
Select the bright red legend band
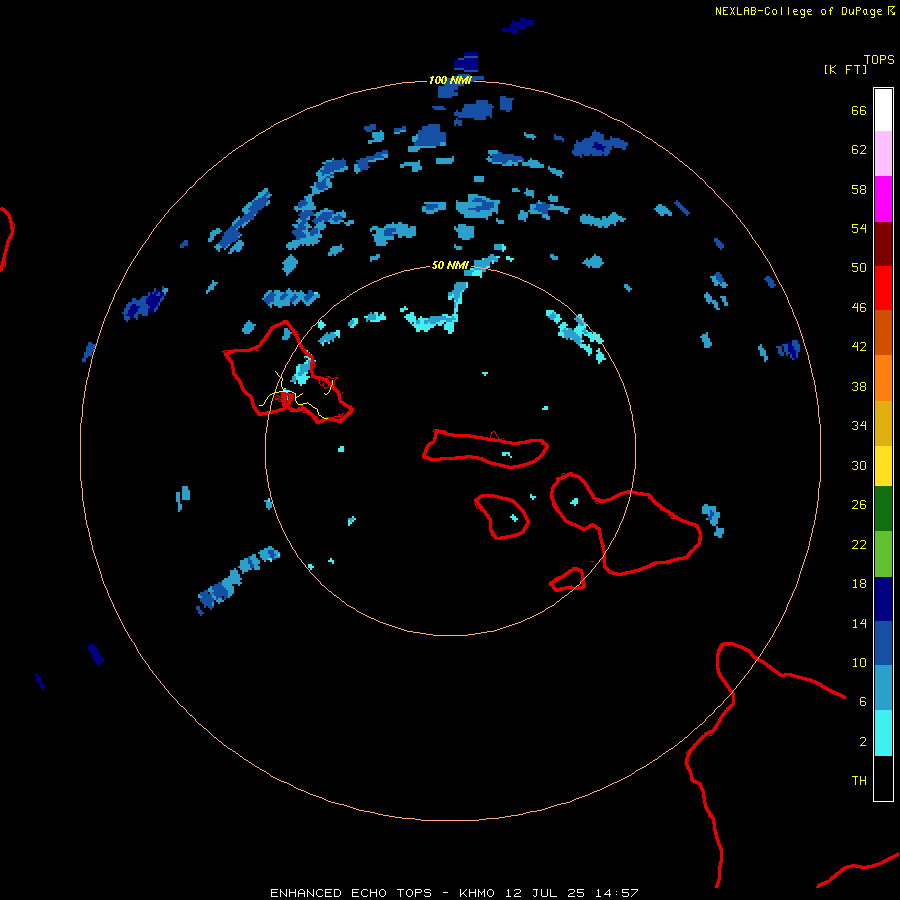point(883,288)
